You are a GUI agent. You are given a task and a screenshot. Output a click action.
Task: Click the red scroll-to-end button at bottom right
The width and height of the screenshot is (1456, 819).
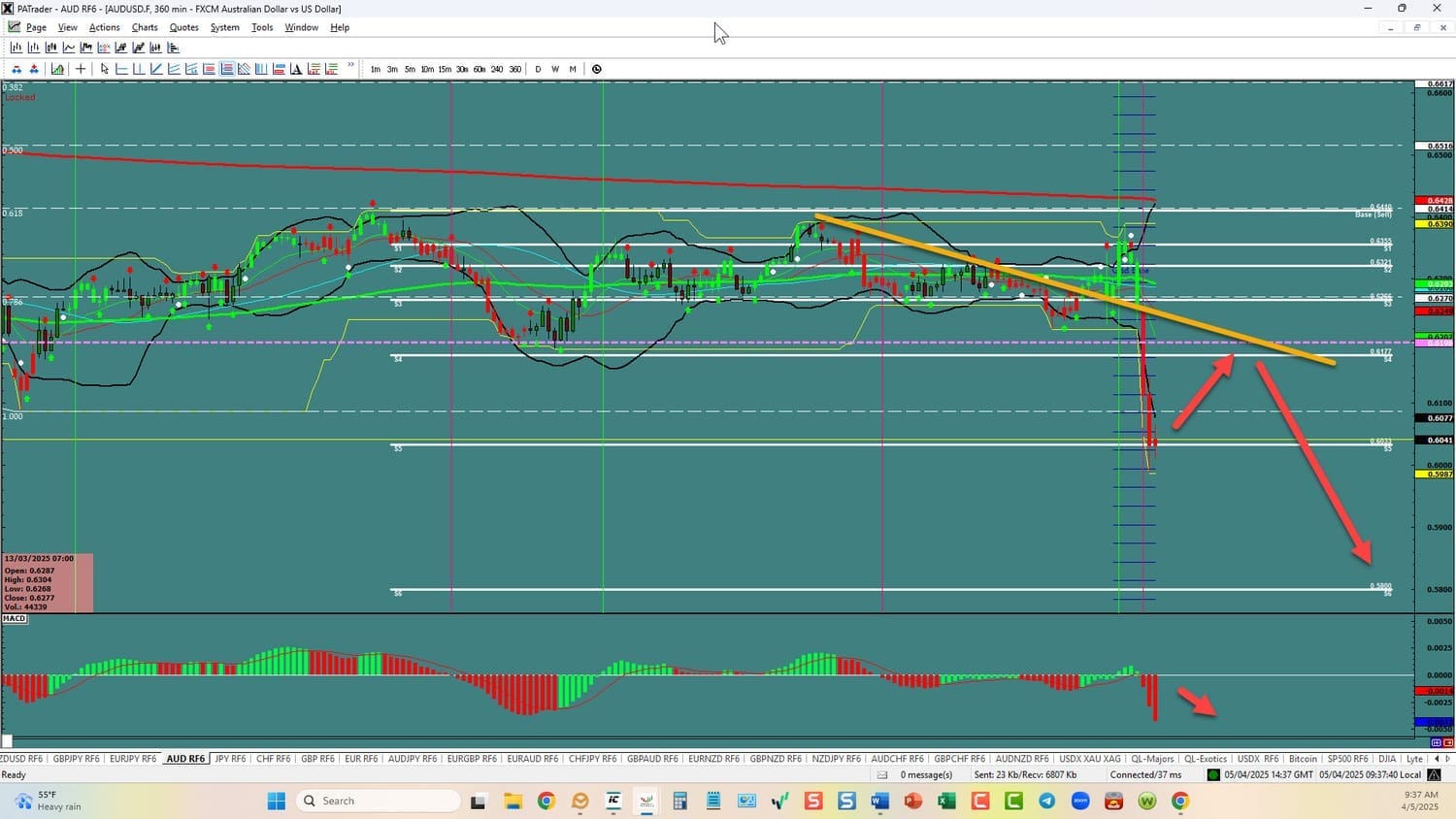(1448, 742)
